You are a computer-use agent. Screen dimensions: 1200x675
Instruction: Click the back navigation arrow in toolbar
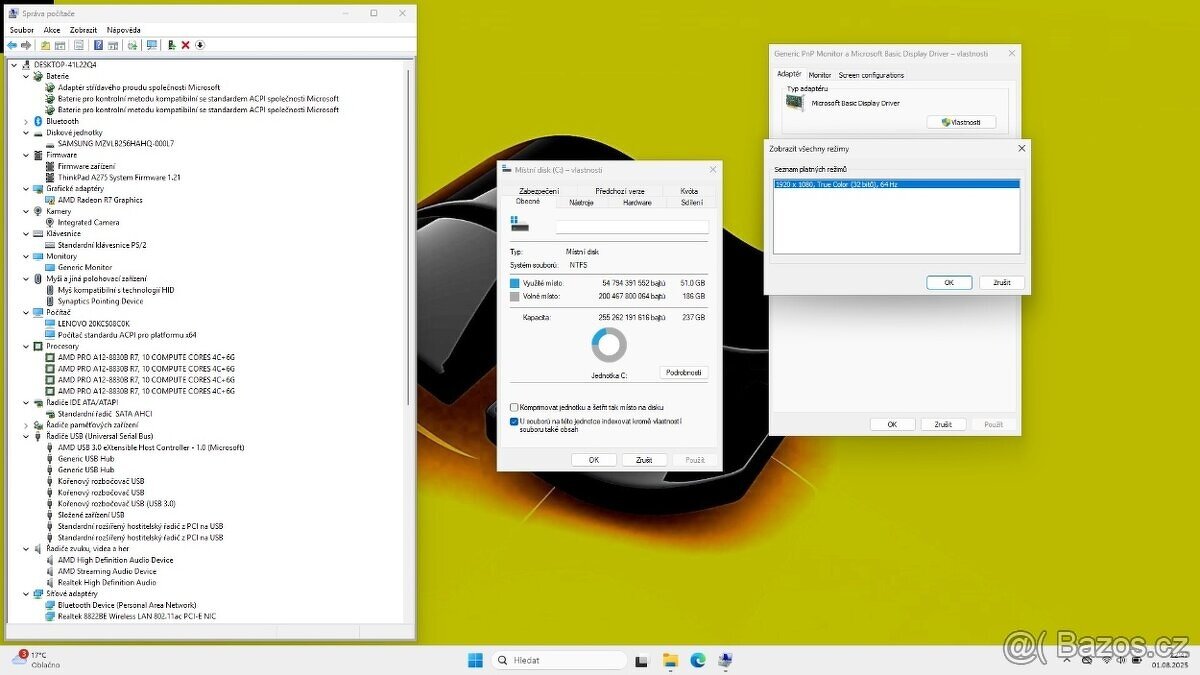(x=11, y=45)
